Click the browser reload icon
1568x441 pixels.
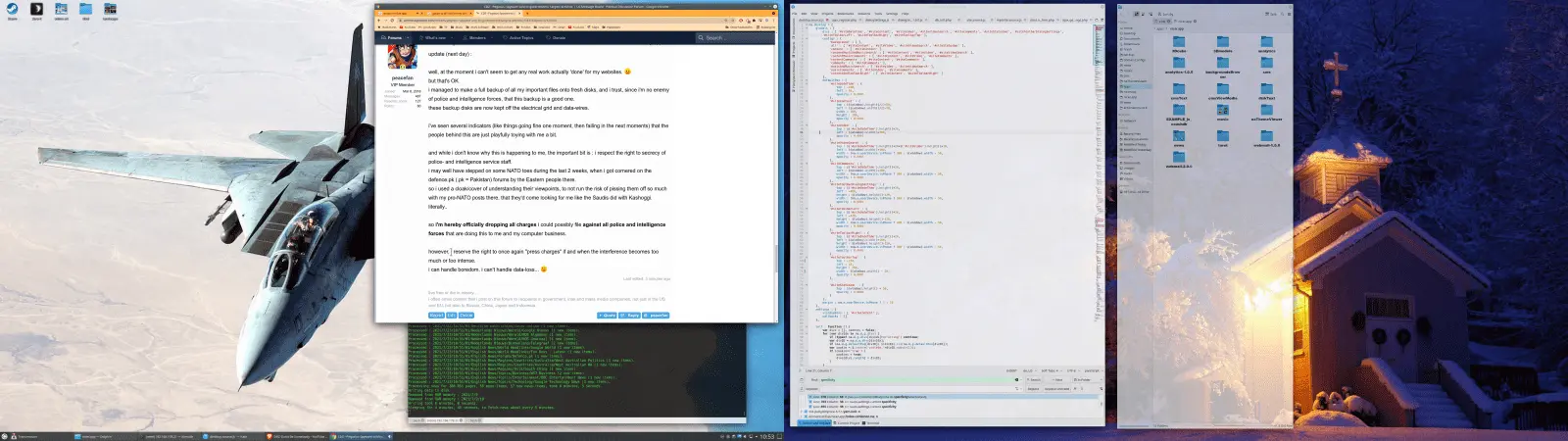click(x=393, y=20)
